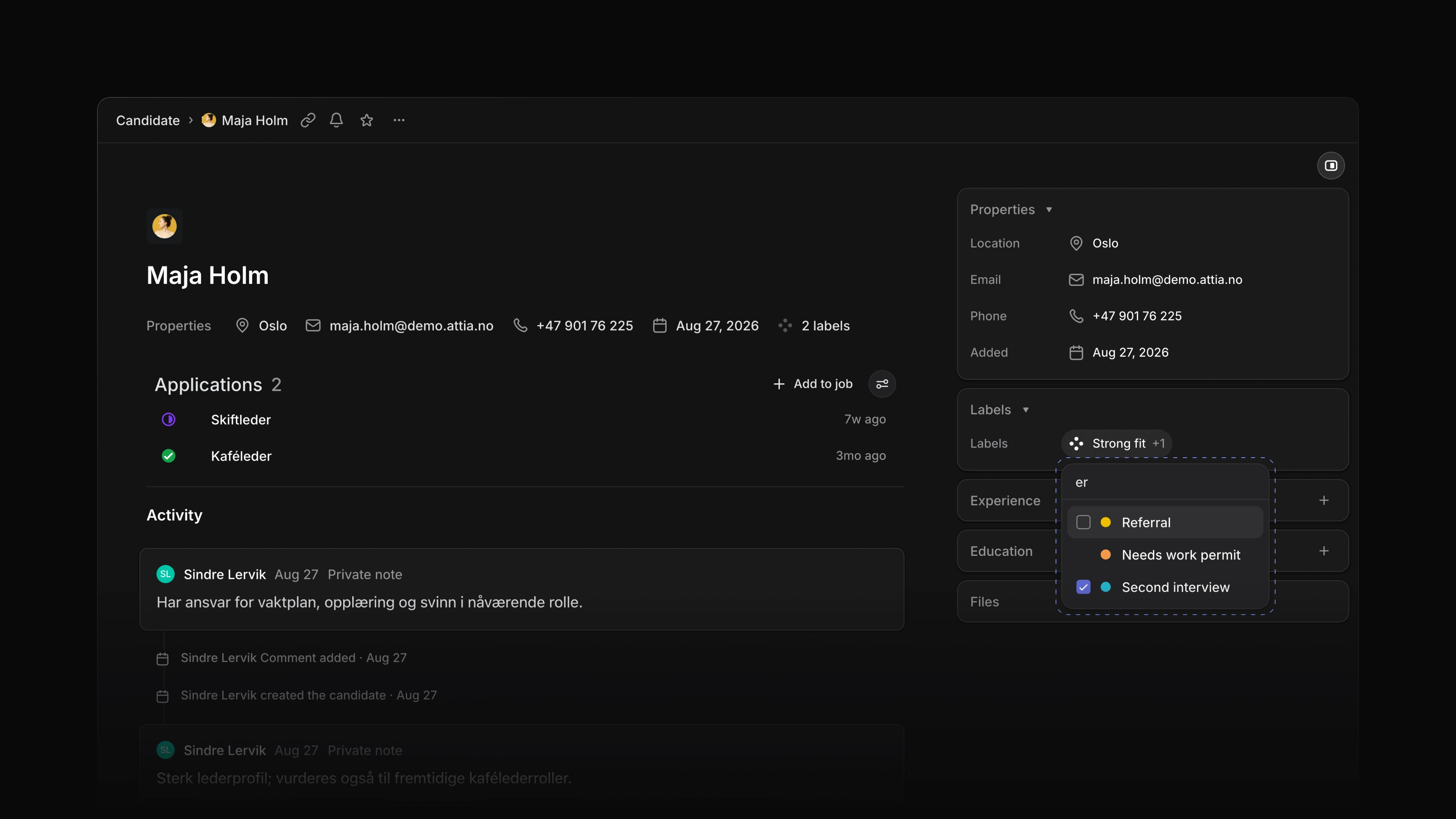The image size is (1456, 819).
Task: Click calendar icon beside Comment added entry
Action: click(x=163, y=659)
